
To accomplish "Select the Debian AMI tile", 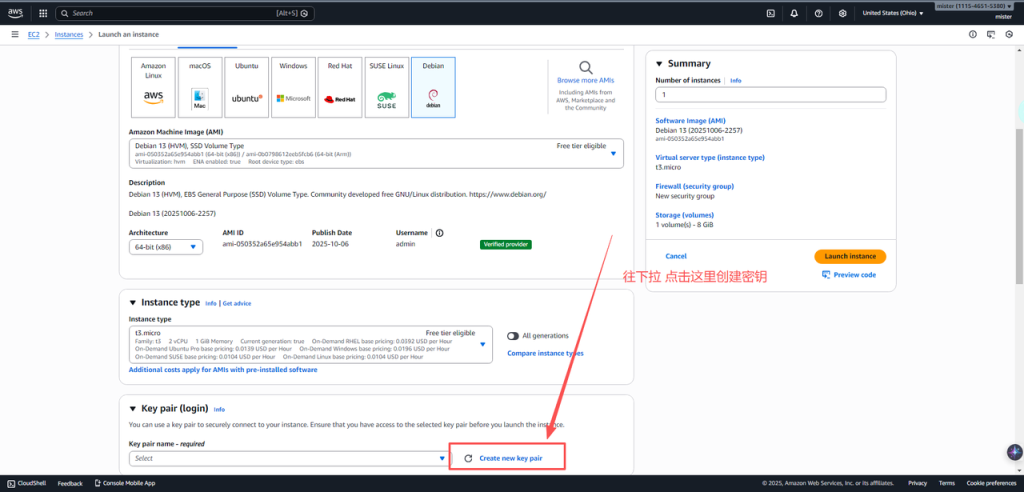I will [434, 88].
